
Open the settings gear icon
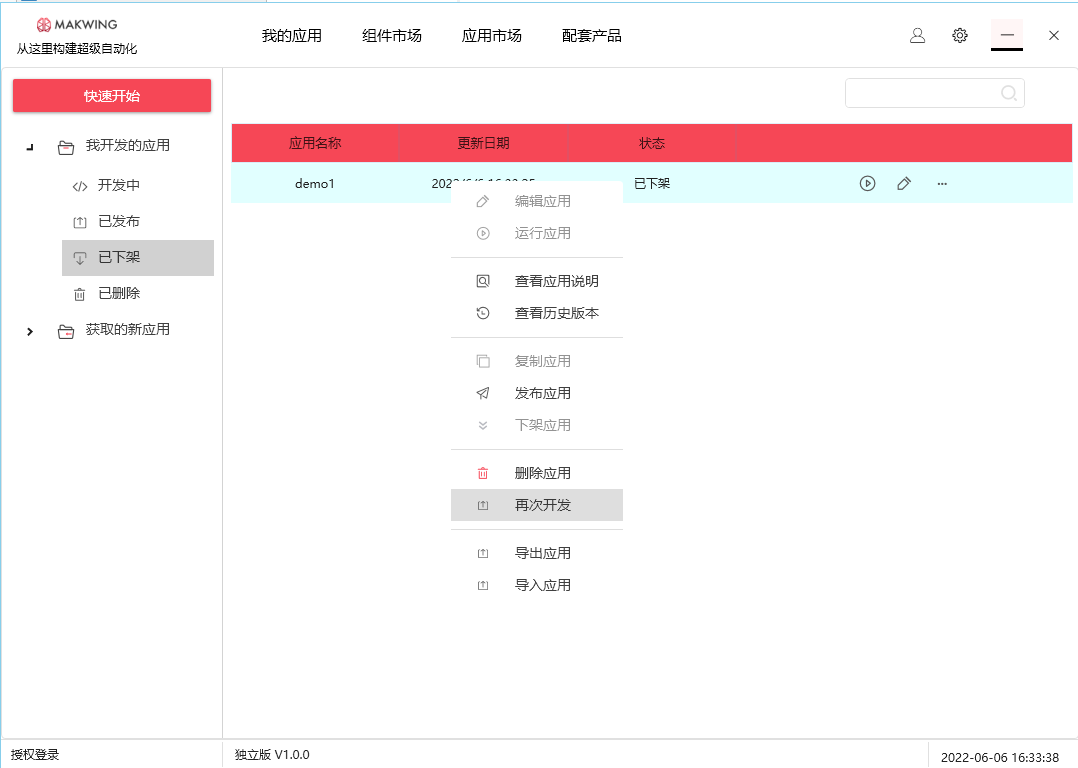(x=960, y=35)
